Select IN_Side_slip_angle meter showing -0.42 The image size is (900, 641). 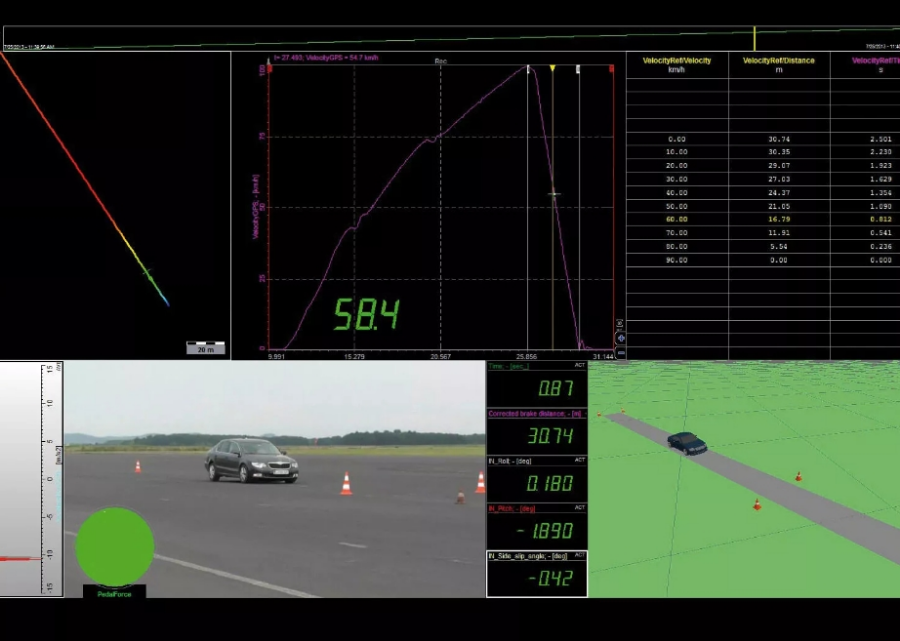[537, 574]
